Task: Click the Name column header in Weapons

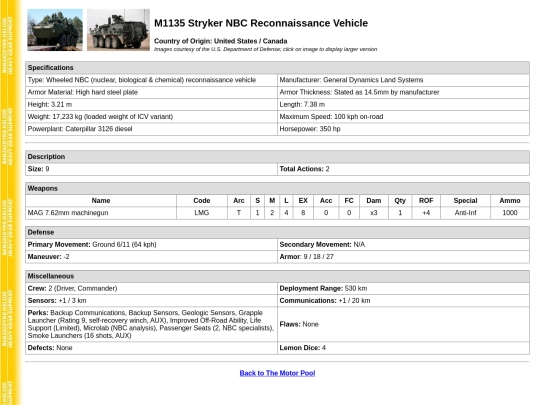Action: click(x=101, y=201)
